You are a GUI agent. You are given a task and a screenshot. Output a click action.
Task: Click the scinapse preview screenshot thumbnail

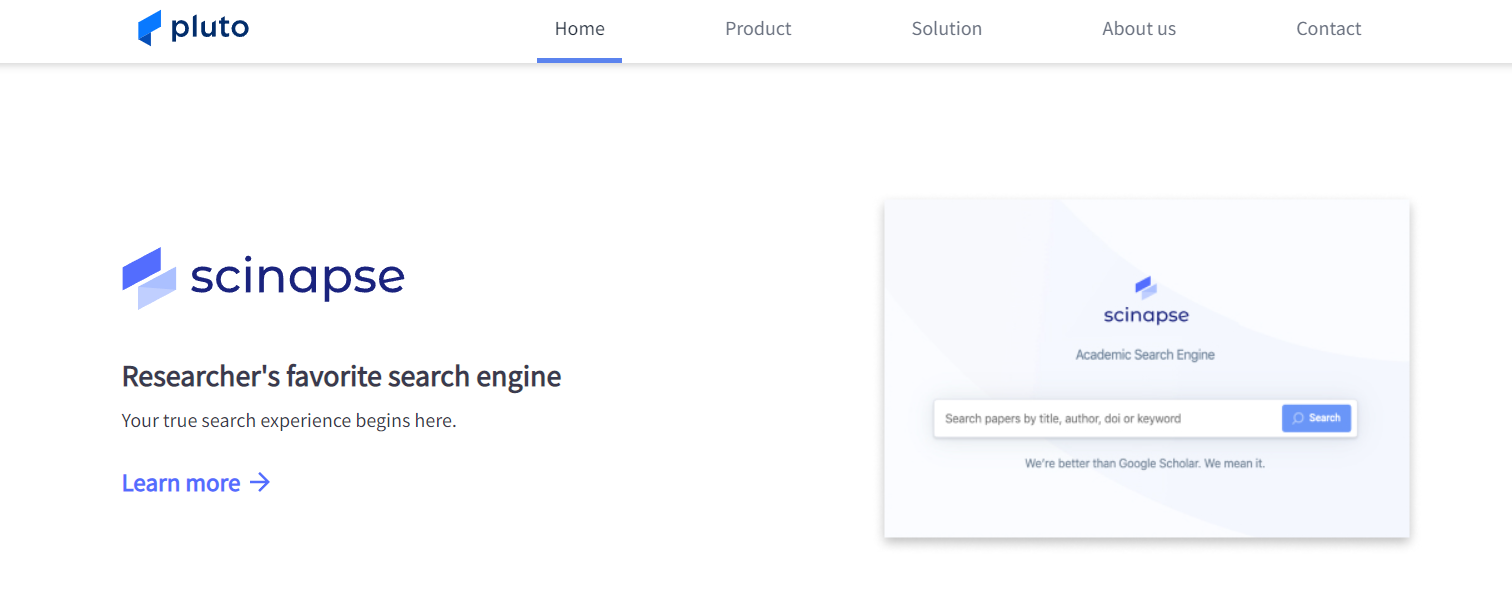[x=1147, y=368]
